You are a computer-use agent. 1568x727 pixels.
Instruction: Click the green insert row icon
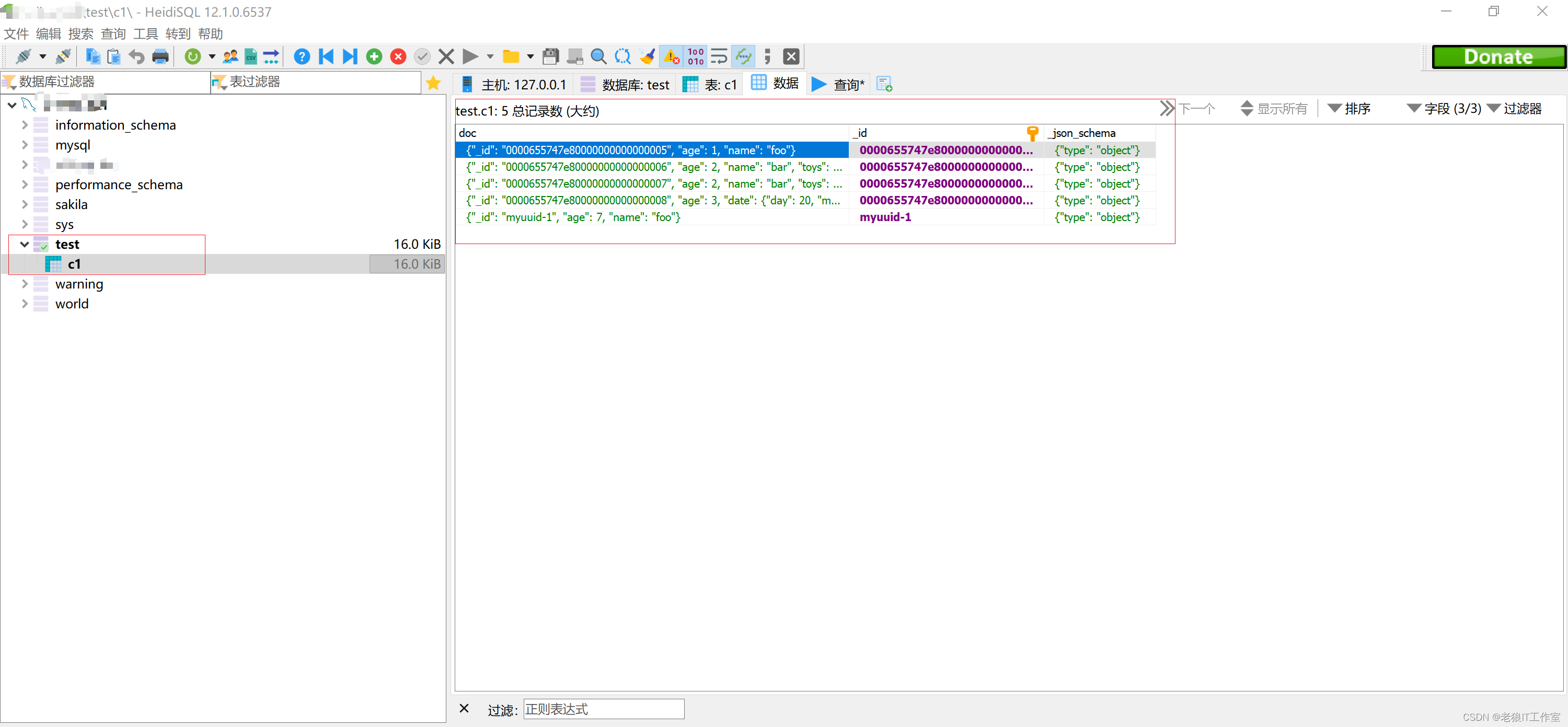[x=374, y=56]
